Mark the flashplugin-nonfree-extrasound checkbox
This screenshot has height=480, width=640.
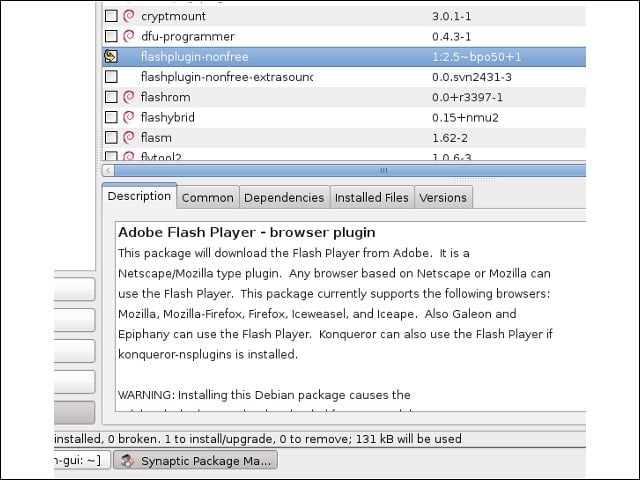[111, 77]
